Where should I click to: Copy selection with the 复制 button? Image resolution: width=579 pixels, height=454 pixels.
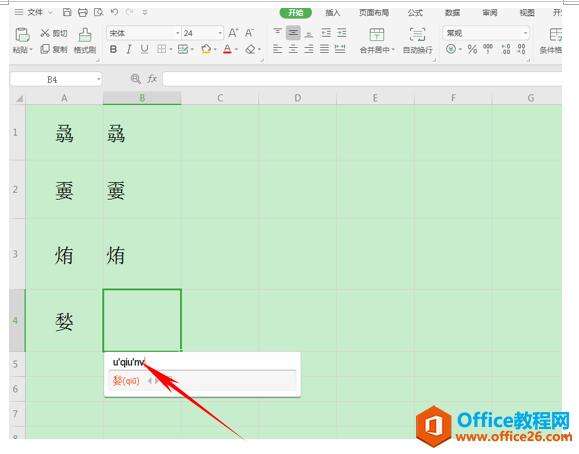54,49
